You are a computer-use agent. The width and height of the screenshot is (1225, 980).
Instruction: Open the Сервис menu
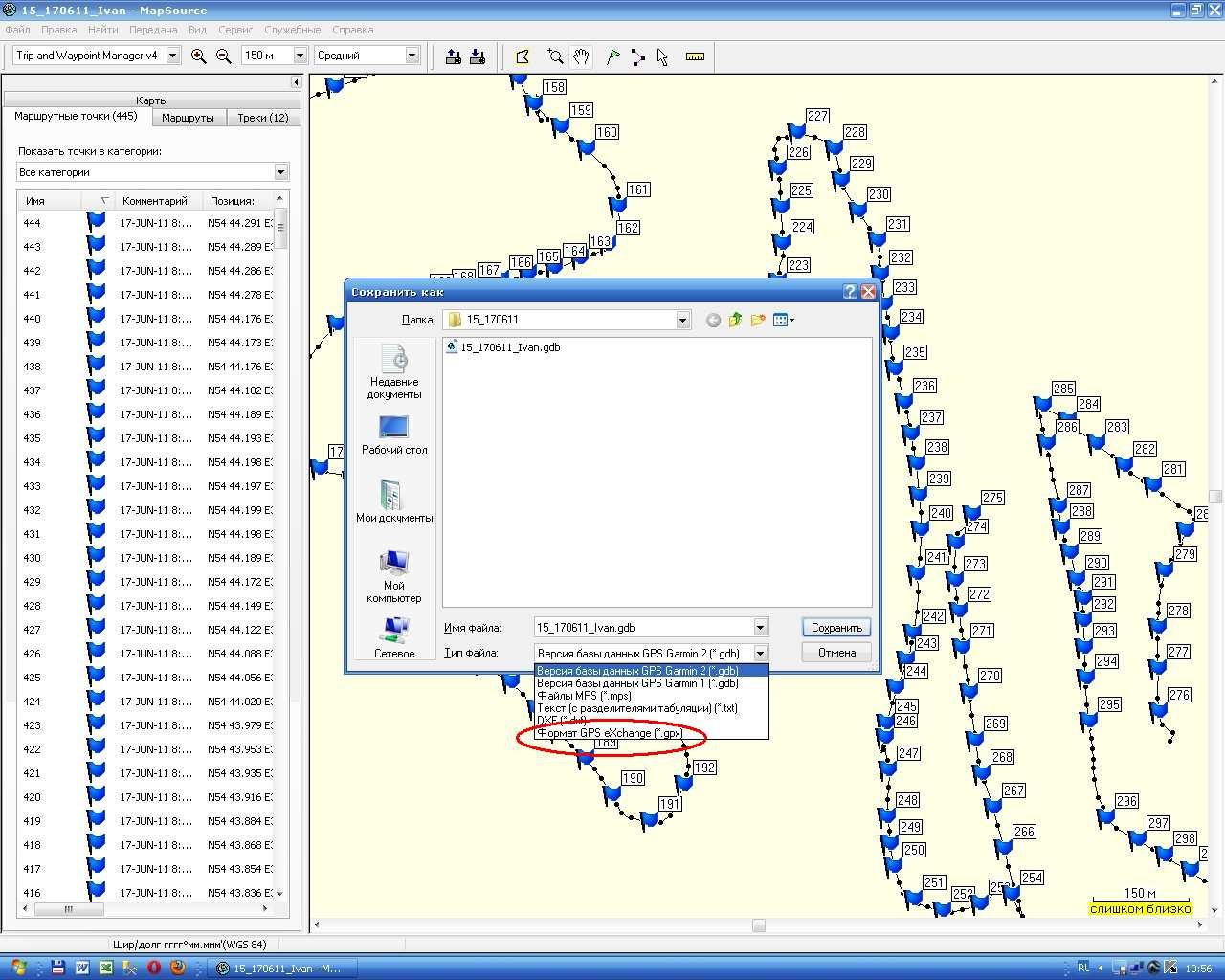point(235,30)
